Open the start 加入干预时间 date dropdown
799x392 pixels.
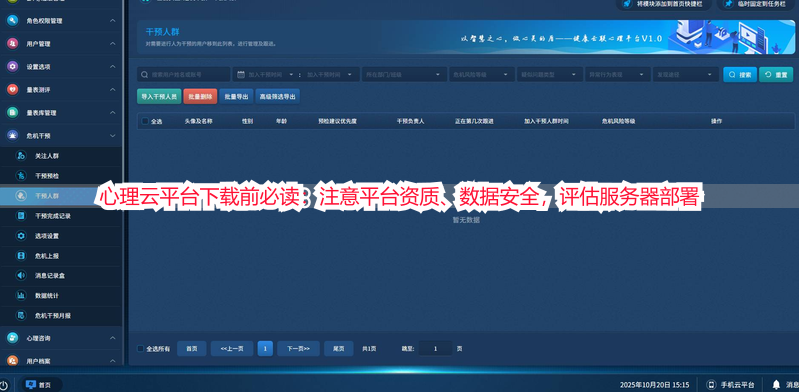click(291, 74)
